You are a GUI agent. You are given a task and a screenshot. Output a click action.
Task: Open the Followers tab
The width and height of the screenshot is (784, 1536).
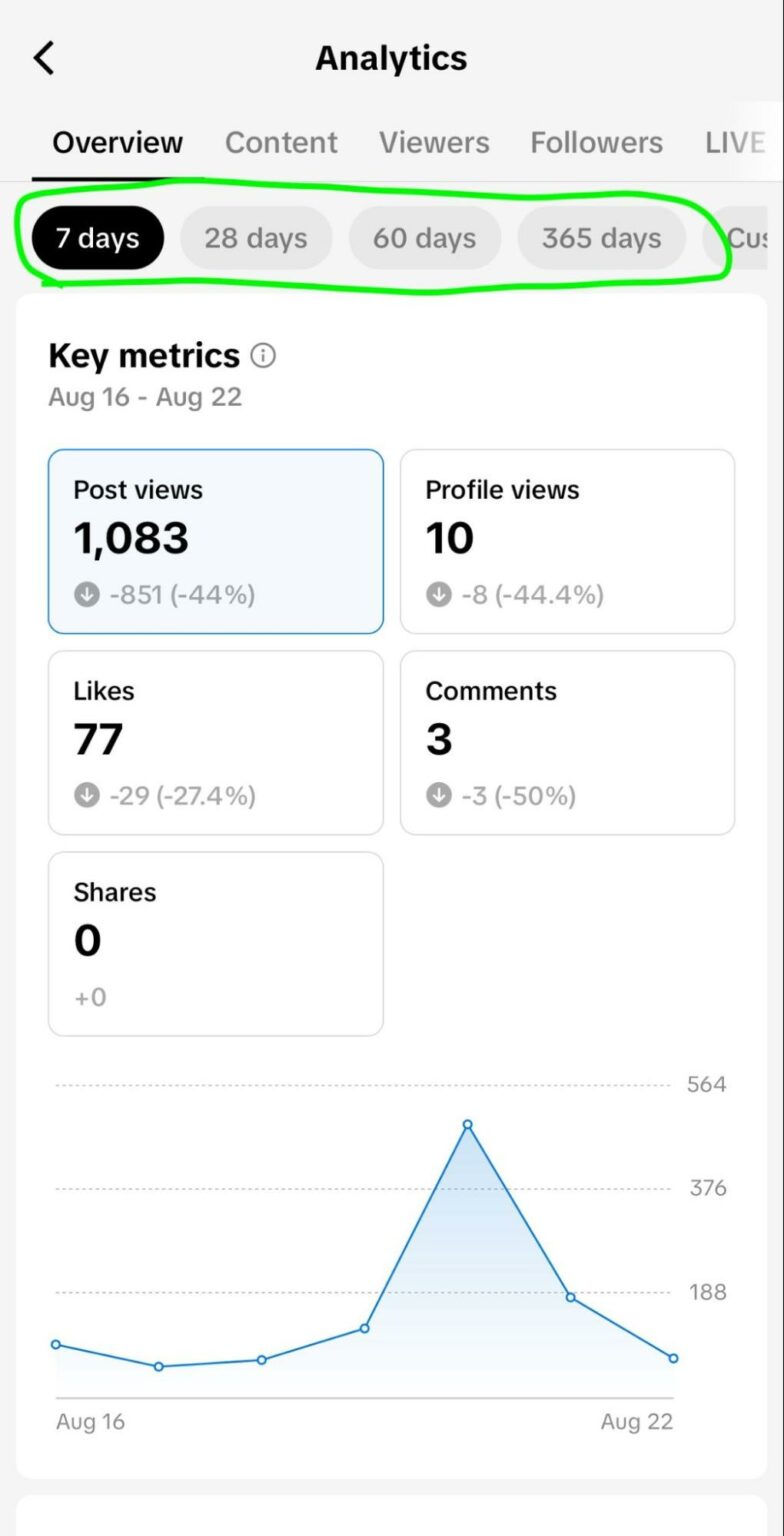click(x=596, y=142)
